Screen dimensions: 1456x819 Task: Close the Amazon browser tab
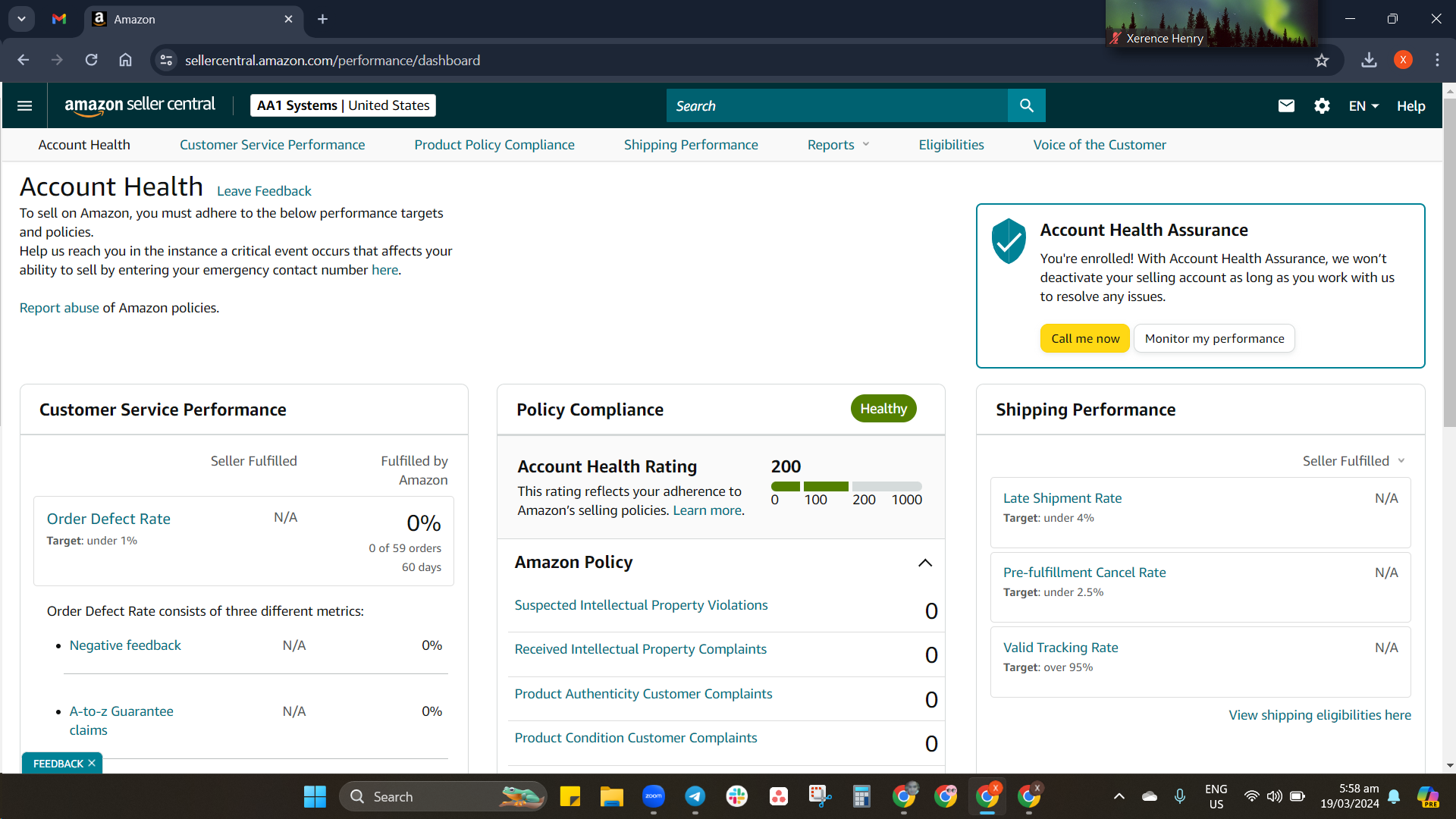click(x=288, y=19)
